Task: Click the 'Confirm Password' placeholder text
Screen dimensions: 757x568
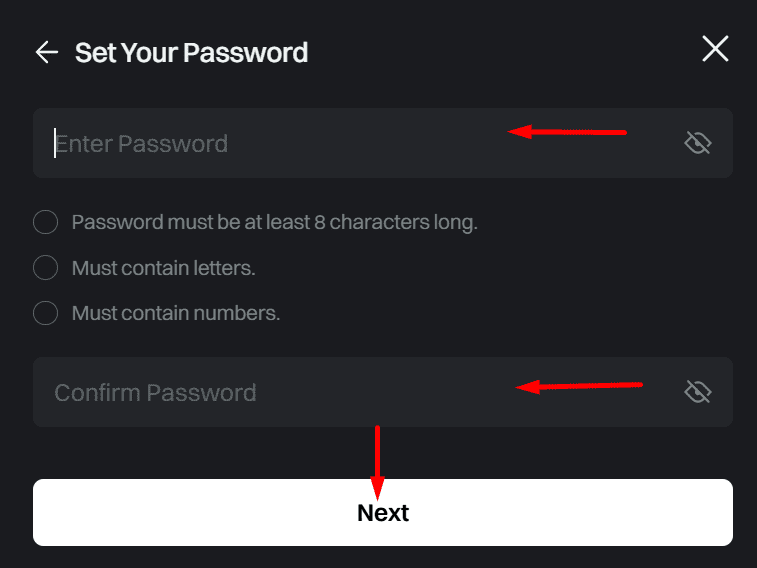Action: pyautogui.click(x=155, y=392)
